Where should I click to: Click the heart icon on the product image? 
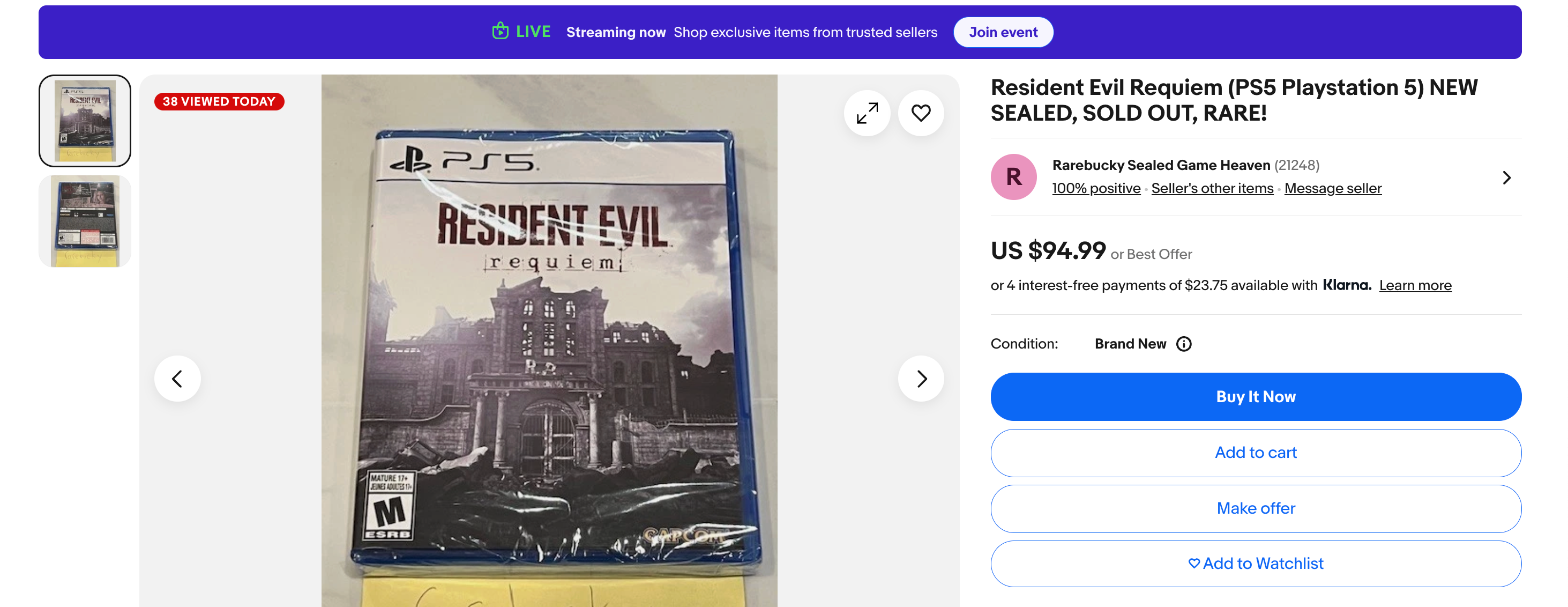coord(920,113)
